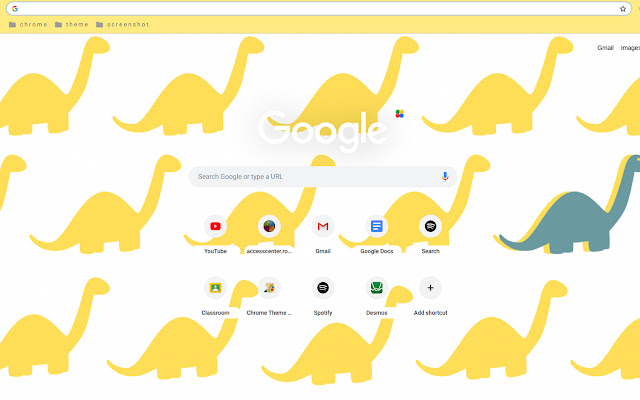Open the chrome bookmarks folder
The width and height of the screenshot is (640, 400).
(x=28, y=24)
